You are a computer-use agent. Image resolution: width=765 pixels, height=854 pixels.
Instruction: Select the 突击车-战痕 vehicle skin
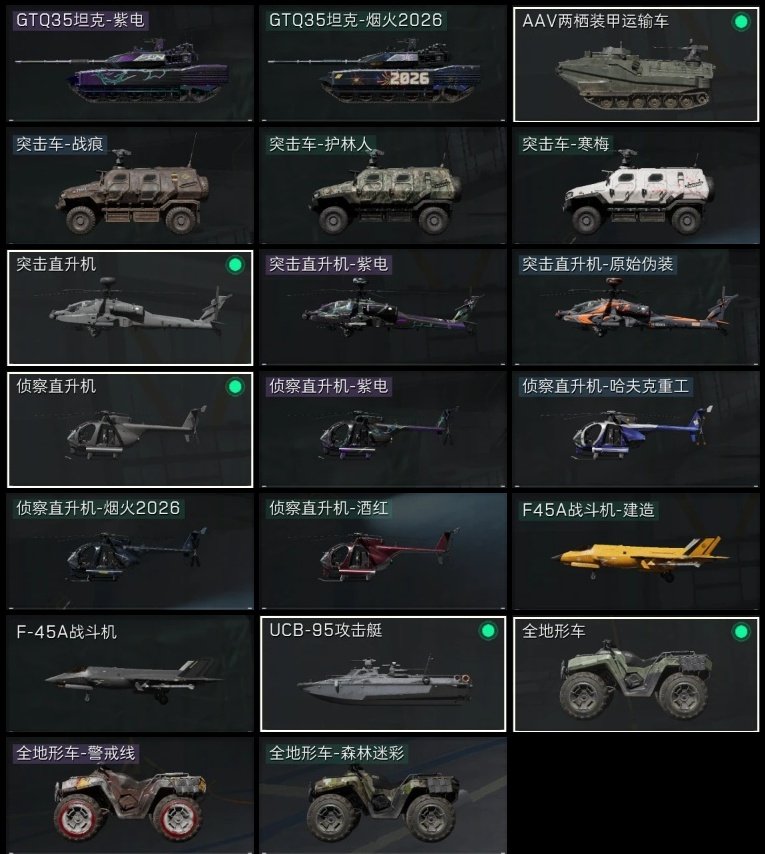coord(130,186)
